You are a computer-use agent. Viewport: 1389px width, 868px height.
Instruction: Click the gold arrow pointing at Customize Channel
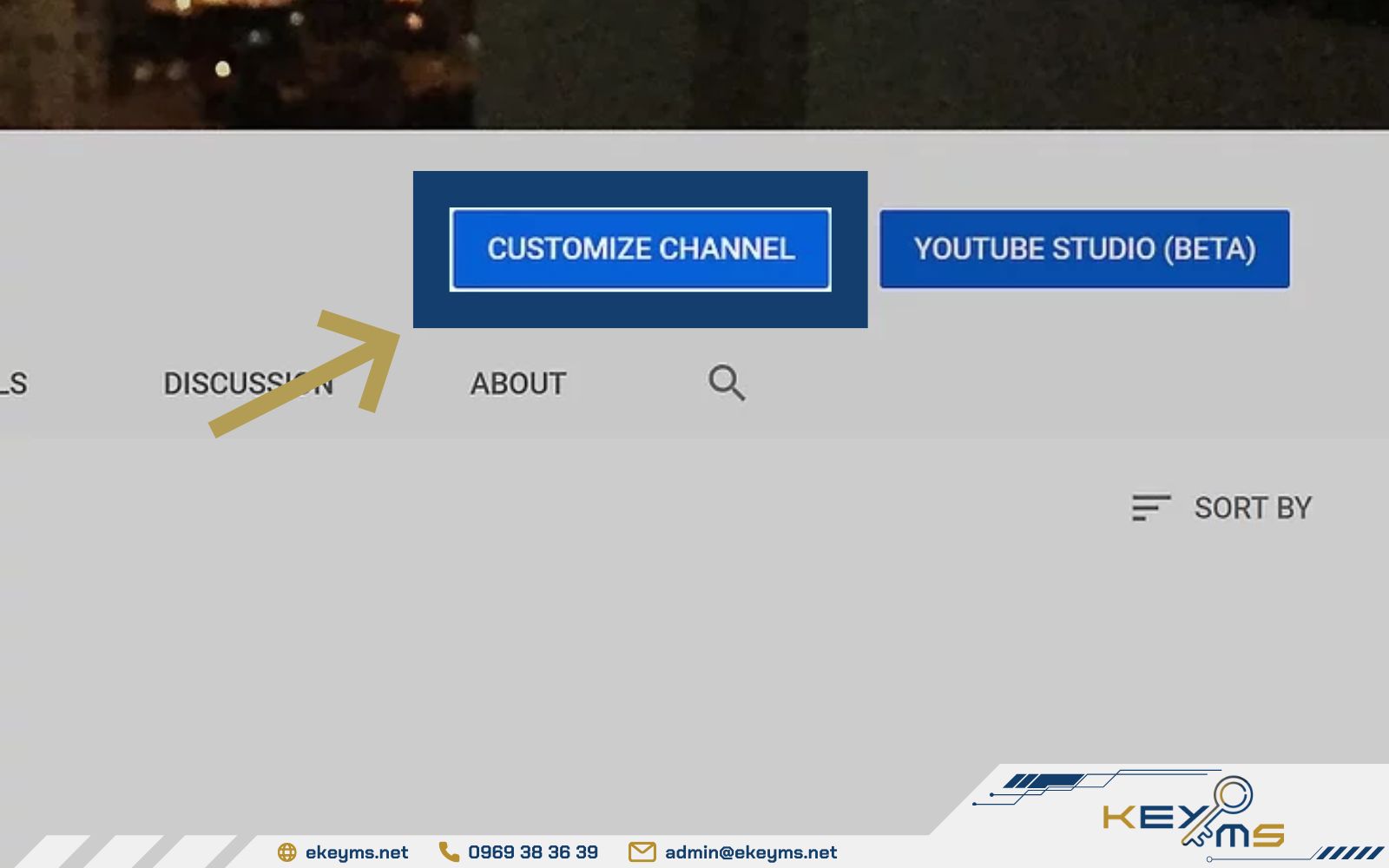point(313,373)
